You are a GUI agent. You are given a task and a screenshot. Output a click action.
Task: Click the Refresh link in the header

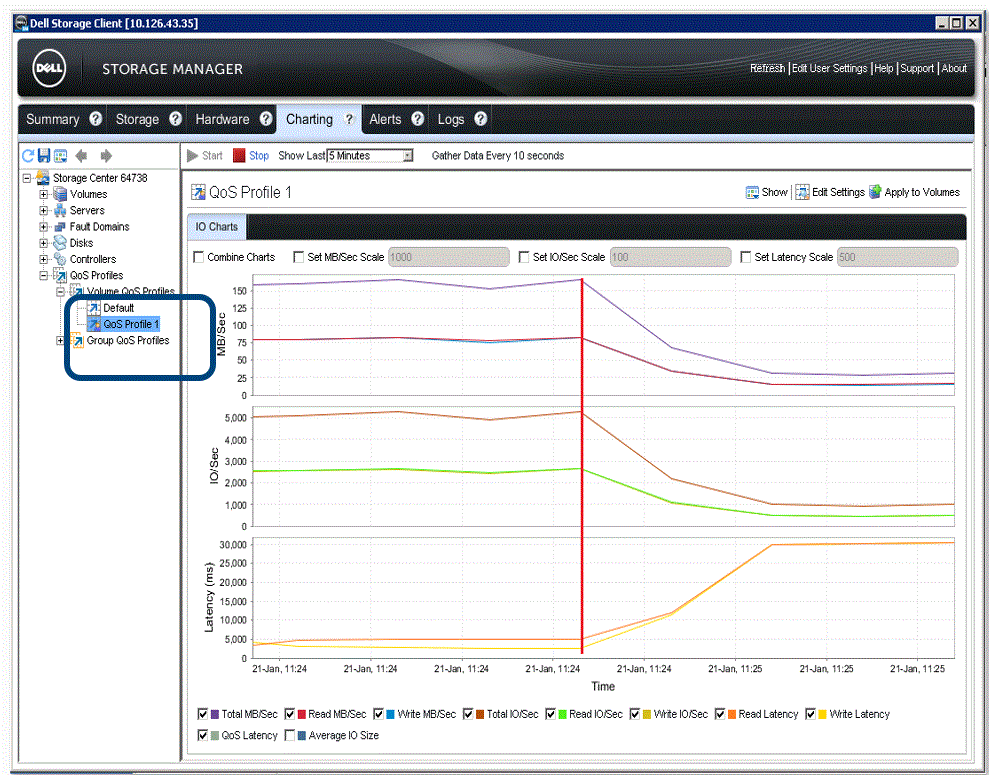coord(767,68)
